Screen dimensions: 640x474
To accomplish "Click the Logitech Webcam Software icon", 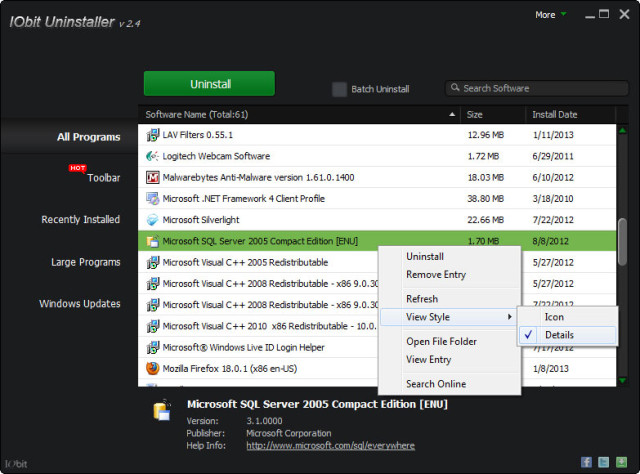I will tap(153, 156).
